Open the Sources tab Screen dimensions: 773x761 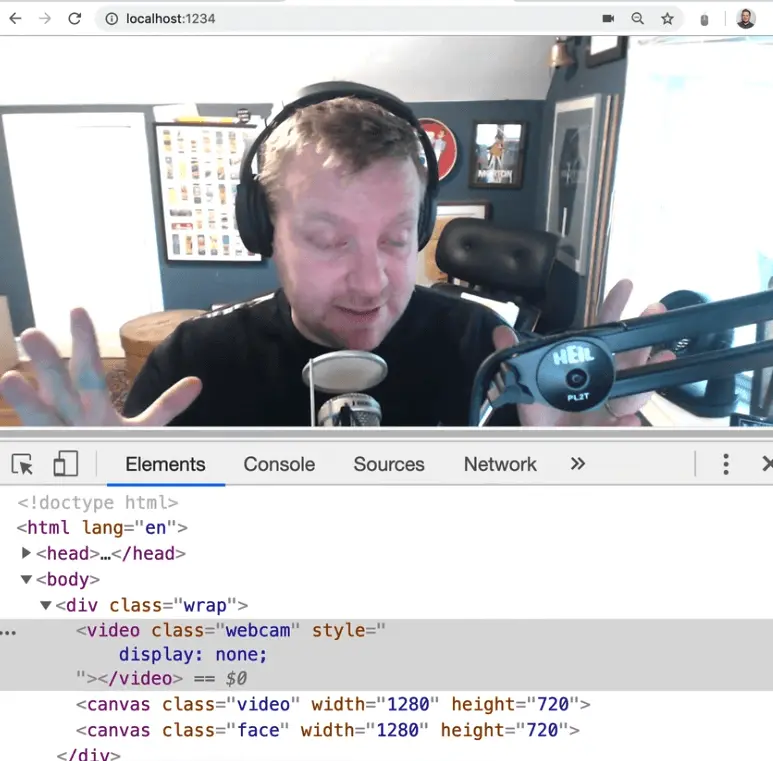coord(389,464)
